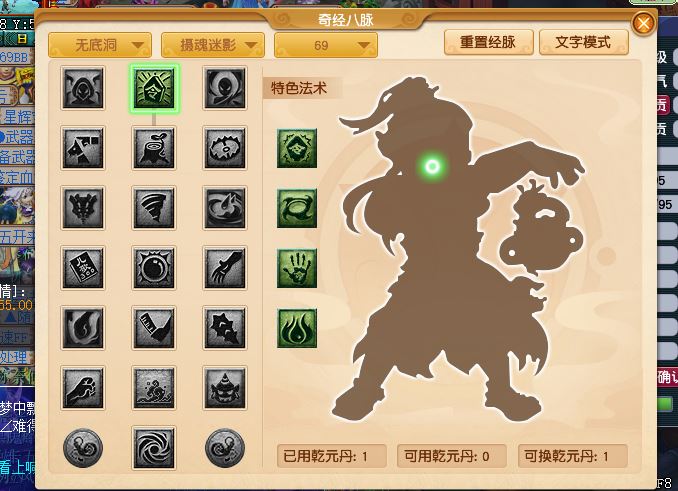
Task: Open the level 69 dropdown
Action: [326, 45]
